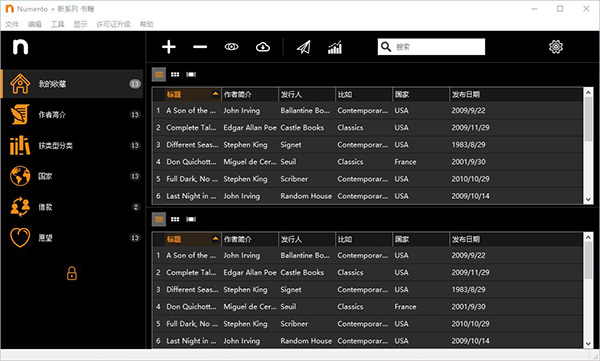600x361 pixels.
Task: Click the paper plane send icon
Action: (303, 47)
